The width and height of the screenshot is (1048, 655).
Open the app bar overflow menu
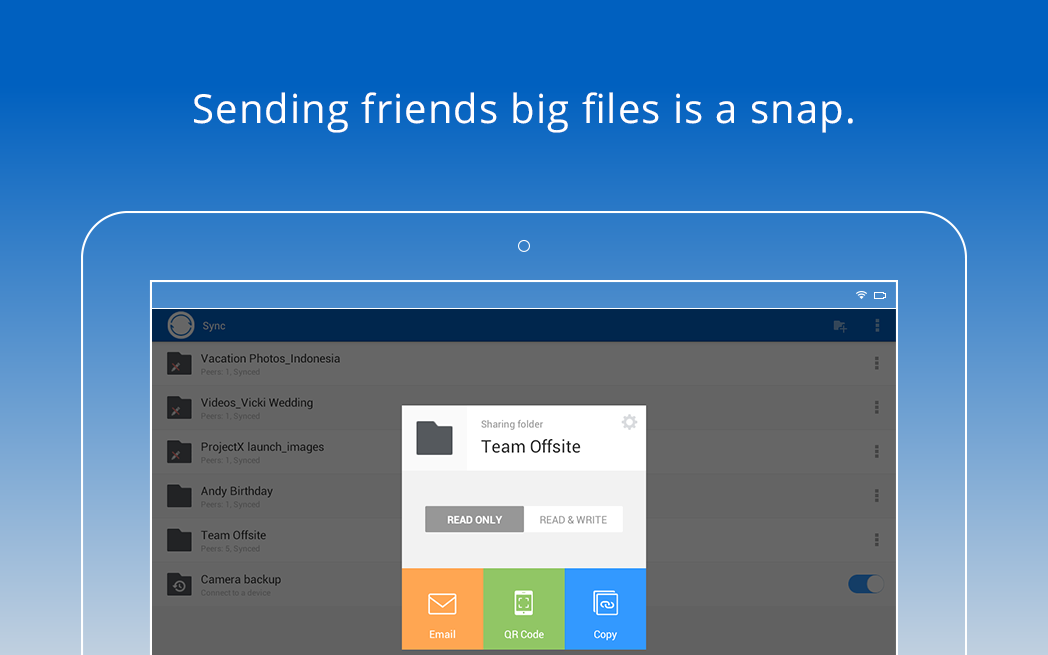877,325
